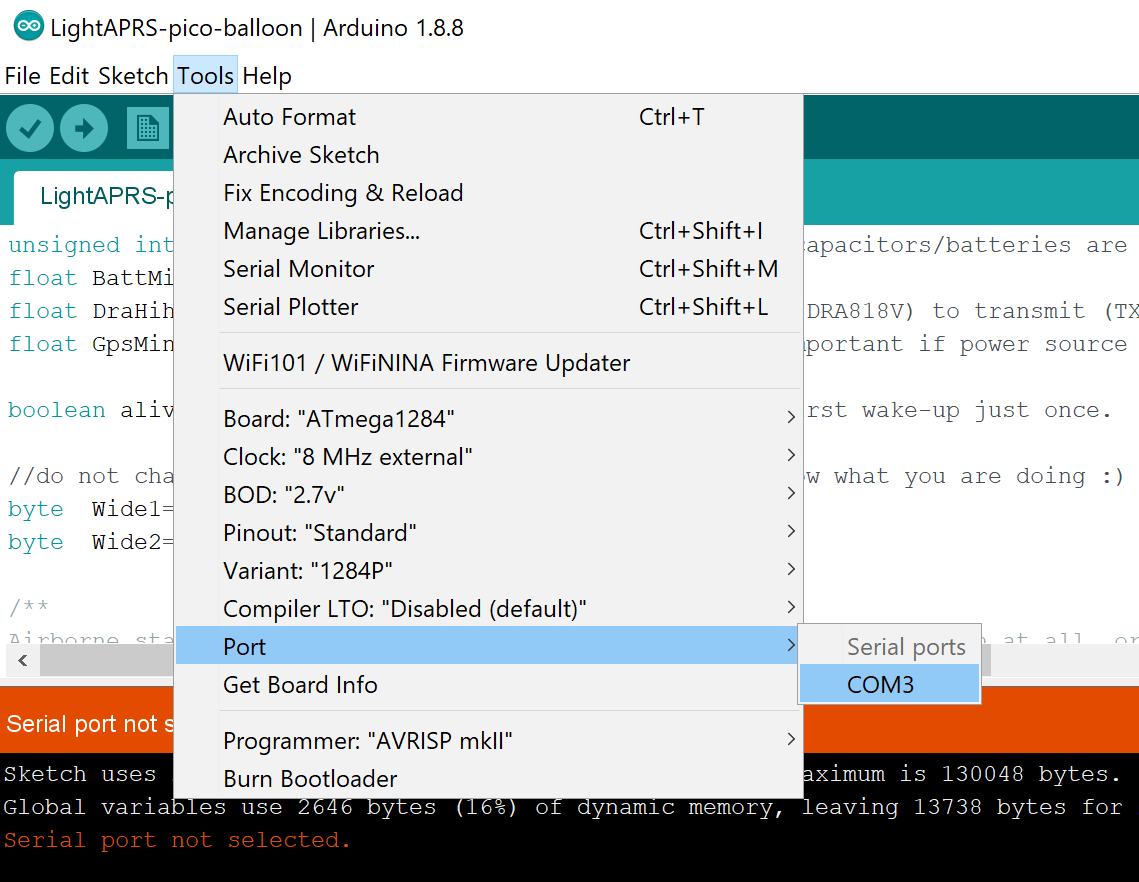Click the Upload arrow toolbar icon

pos(84,128)
